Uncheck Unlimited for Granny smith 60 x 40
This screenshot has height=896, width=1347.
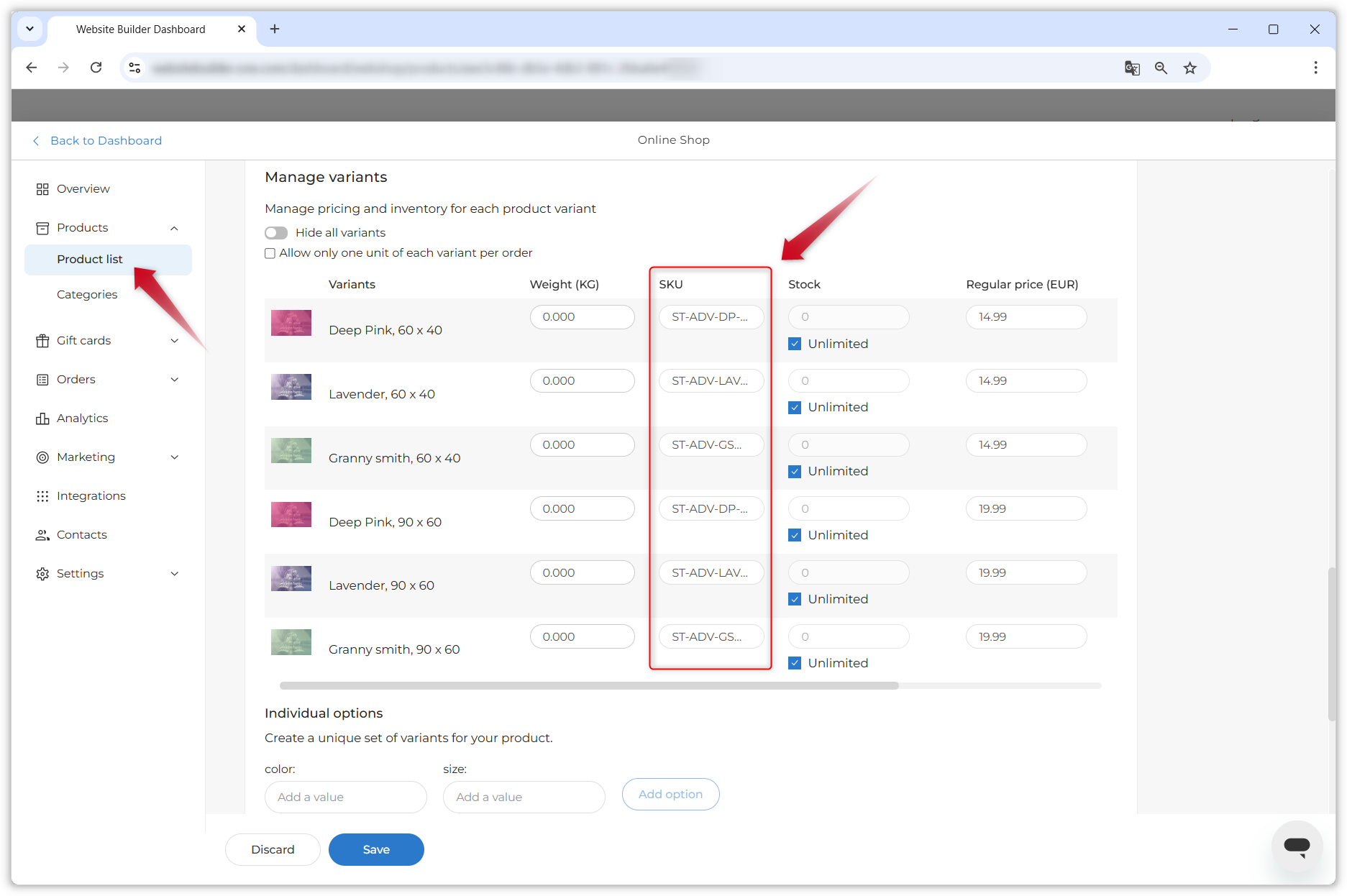[x=795, y=472]
